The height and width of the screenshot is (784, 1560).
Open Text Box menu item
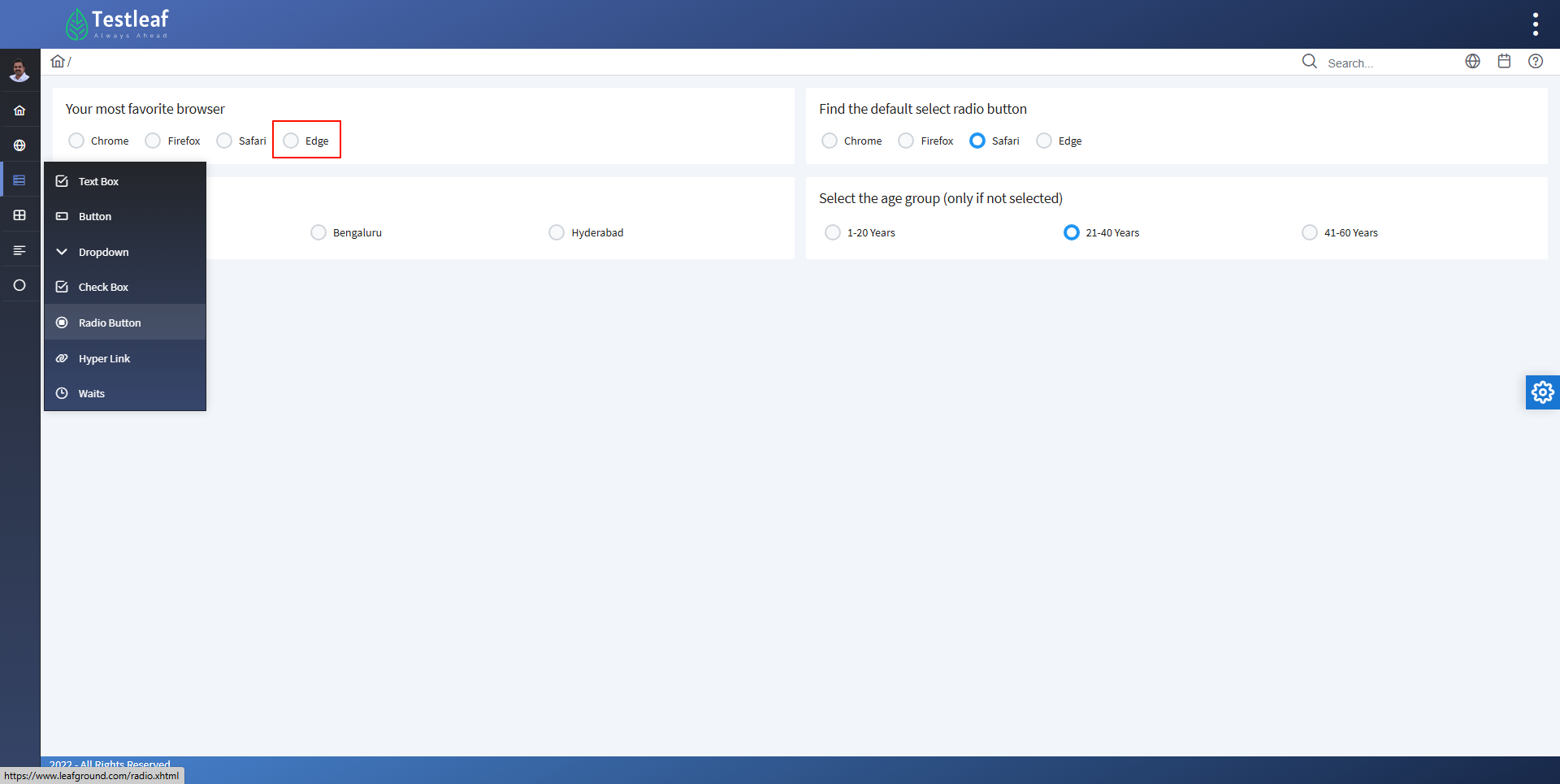pos(125,181)
